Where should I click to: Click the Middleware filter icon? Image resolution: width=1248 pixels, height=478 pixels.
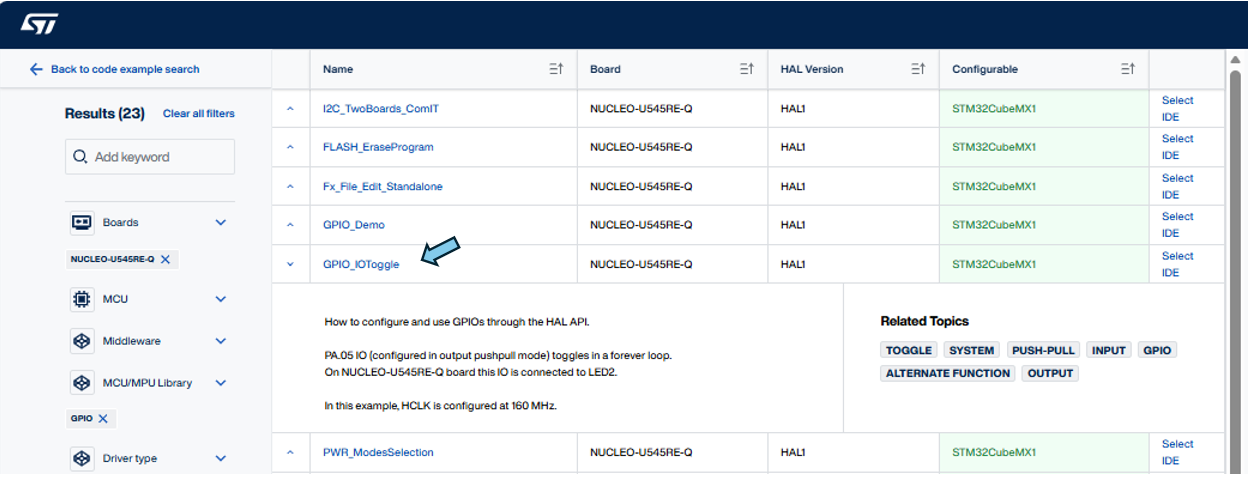tap(81, 341)
